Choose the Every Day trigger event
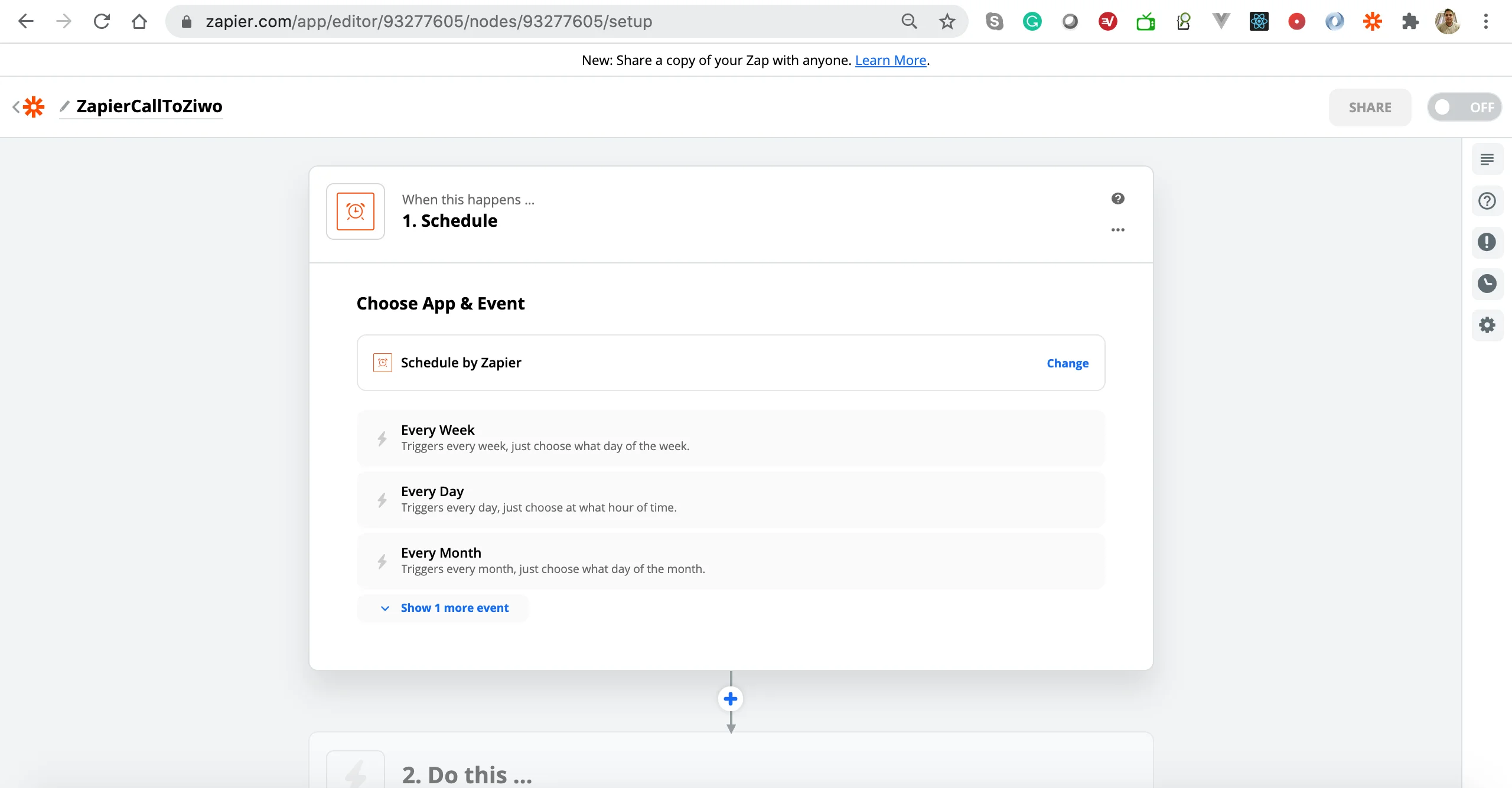 (x=731, y=499)
